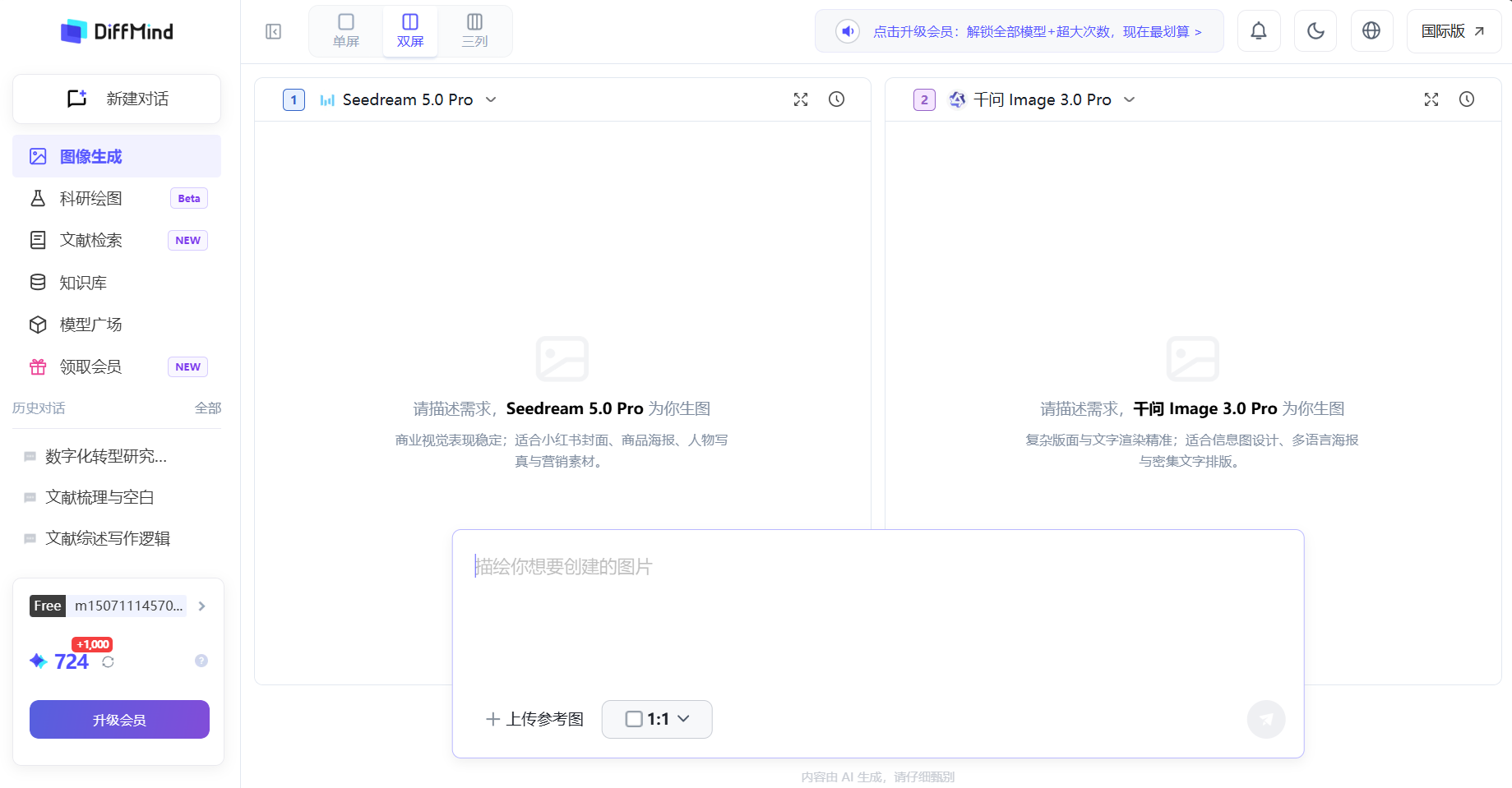Start a new chat with 新建对话
The height and width of the screenshot is (788, 1512).
click(x=117, y=99)
